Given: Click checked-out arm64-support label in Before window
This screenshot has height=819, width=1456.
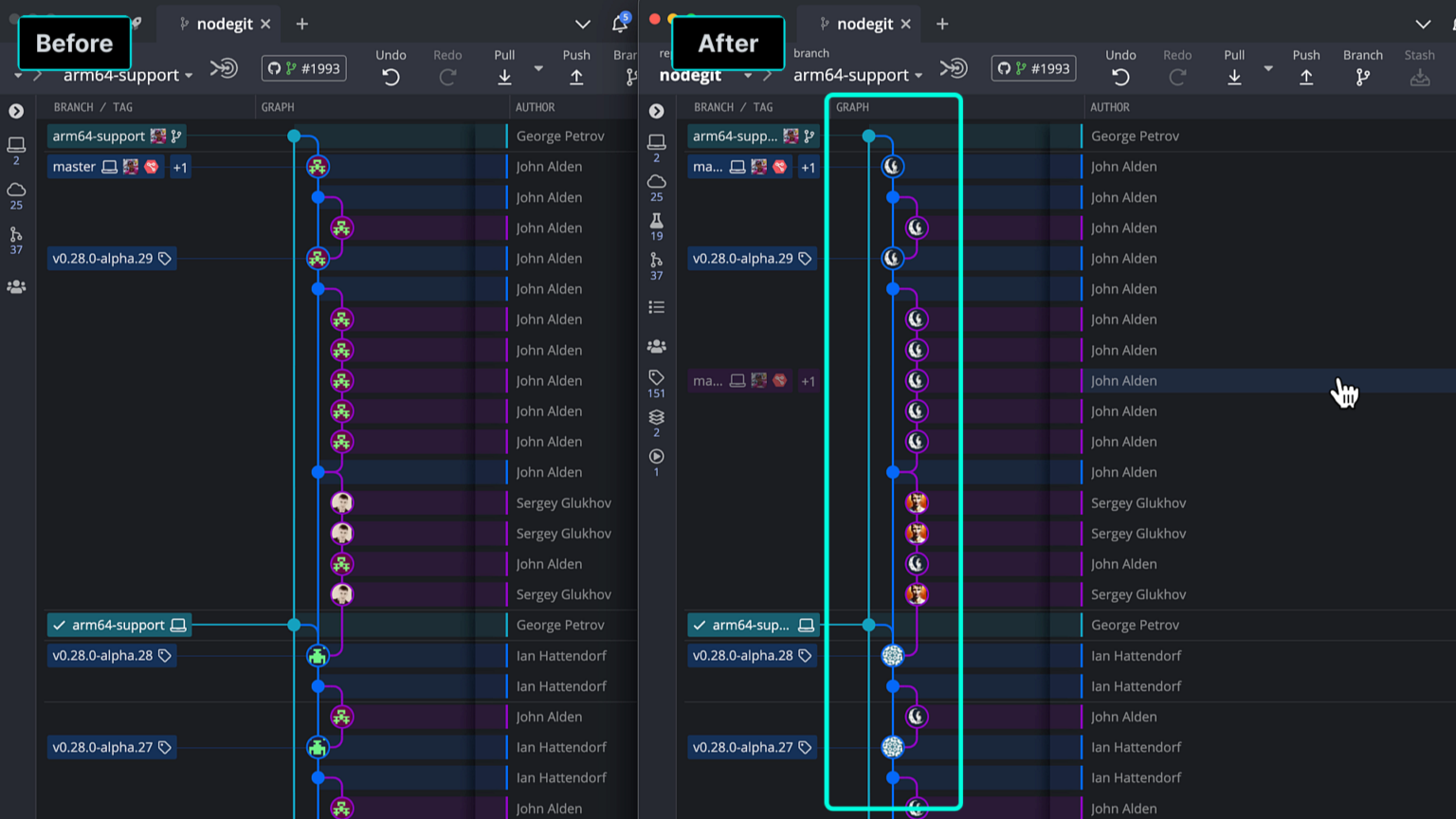Looking at the screenshot, I should [118, 625].
